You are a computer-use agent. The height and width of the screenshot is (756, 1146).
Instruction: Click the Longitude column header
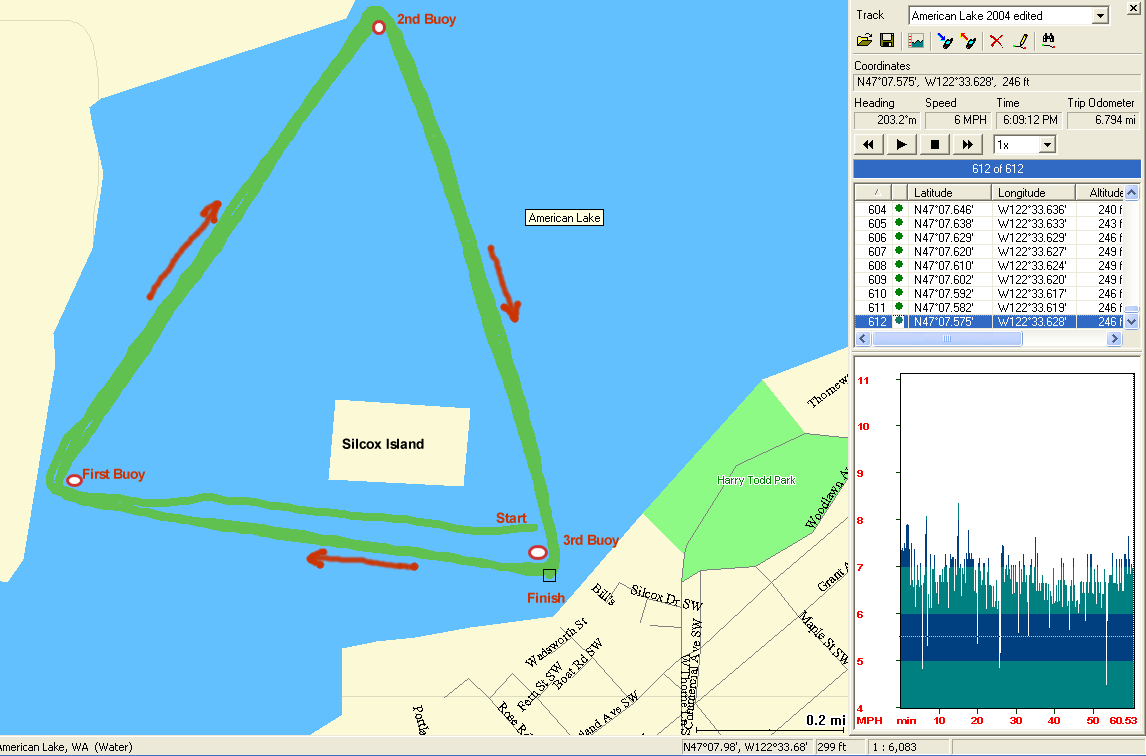1033,193
